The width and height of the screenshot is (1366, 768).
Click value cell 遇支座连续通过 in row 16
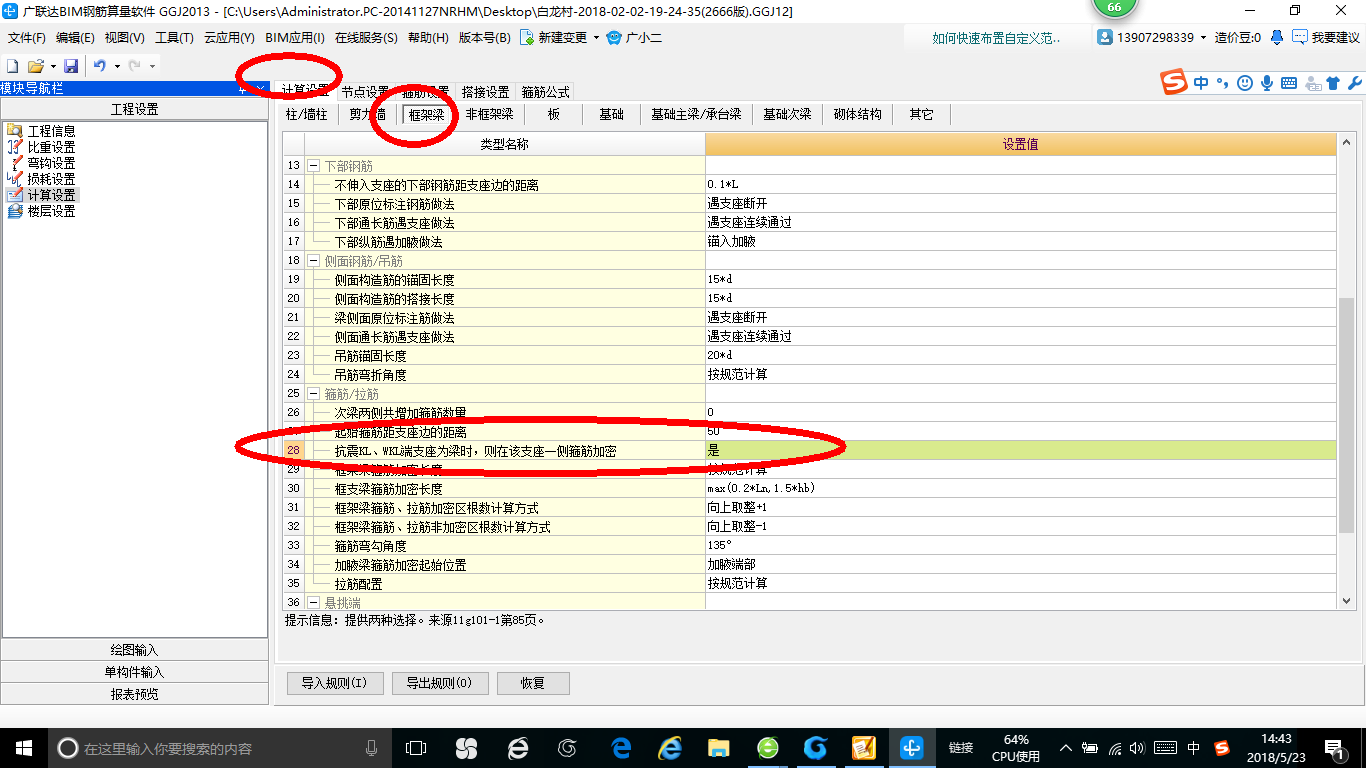(x=1020, y=223)
